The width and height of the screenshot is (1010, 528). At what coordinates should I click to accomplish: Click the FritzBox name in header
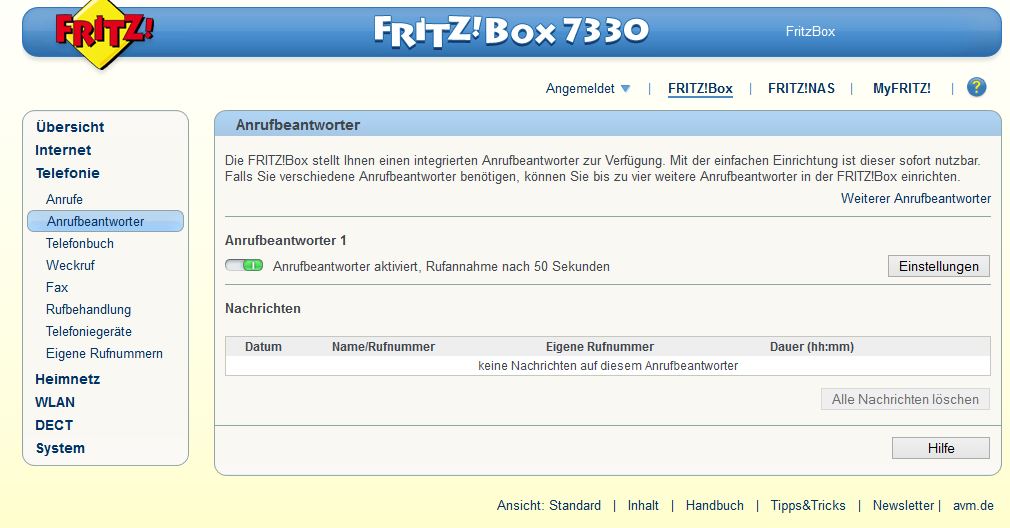pyautogui.click(x=810, y=31)
